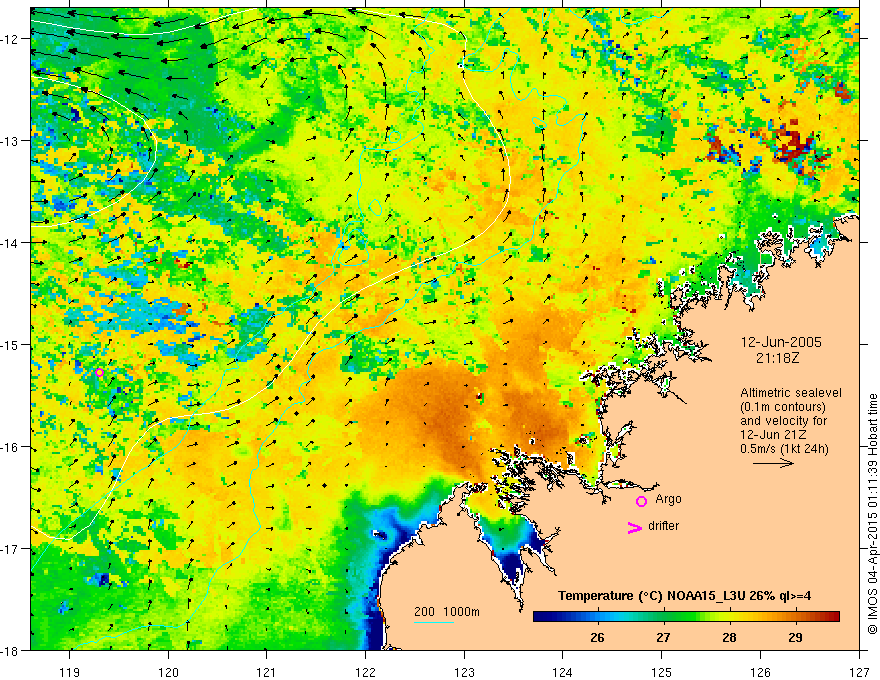This screenshot has width=880, height=680.
Task: Click latitude axis label -17
Action: [11, 548]
